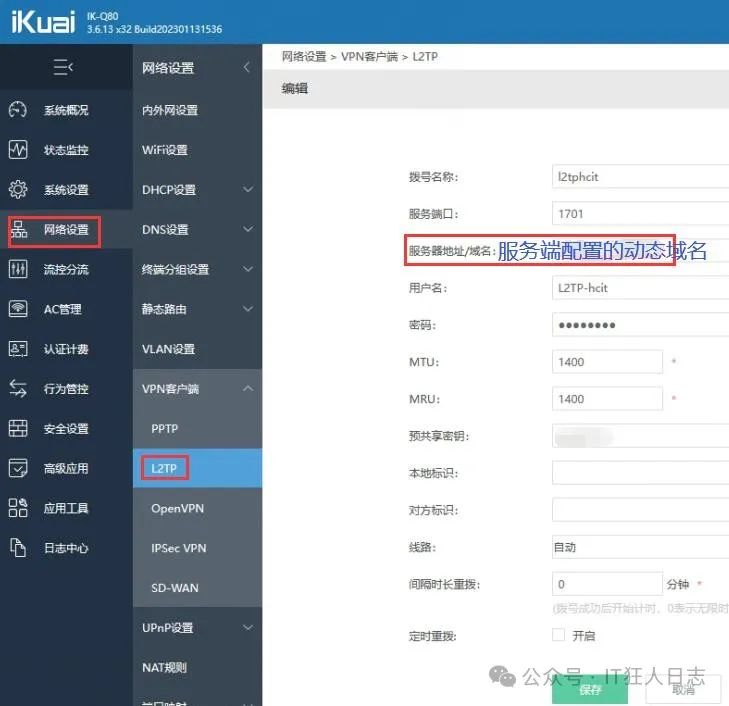Select the PPTP client menu item
The height and width of the screenshot is (706, 729).
coord(164,428)
